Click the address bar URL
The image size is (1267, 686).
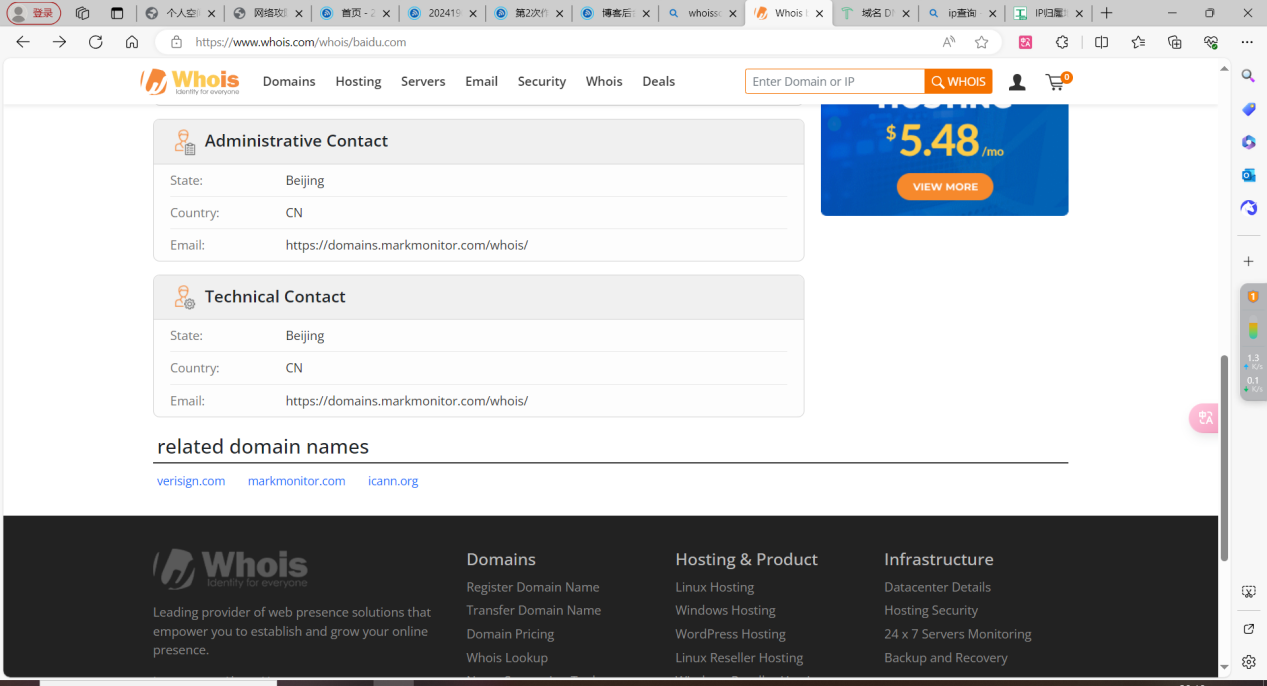click(x=300, y=42)
